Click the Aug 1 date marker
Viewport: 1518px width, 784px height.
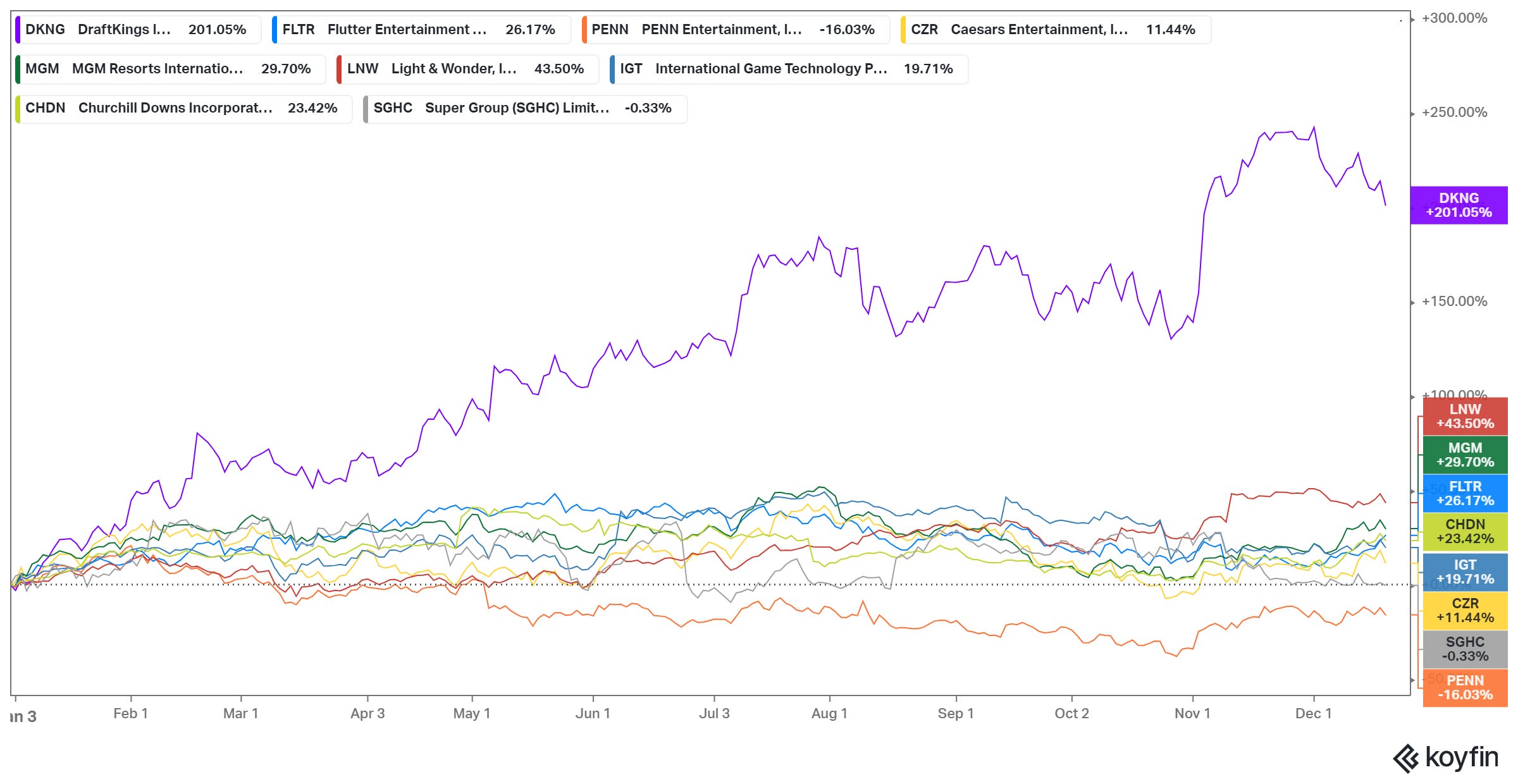[x=829, y=714]
